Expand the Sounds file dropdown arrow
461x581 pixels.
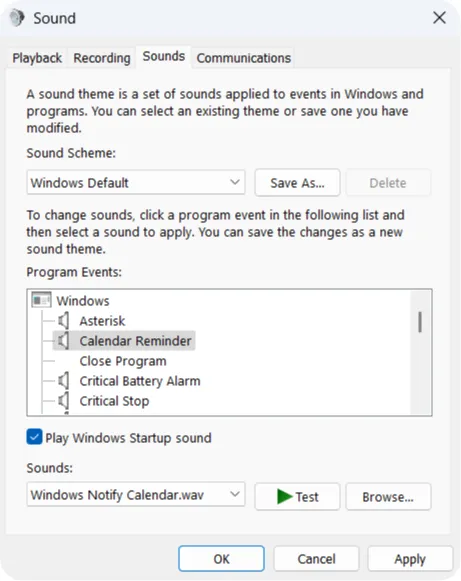[x=234, y=494]
